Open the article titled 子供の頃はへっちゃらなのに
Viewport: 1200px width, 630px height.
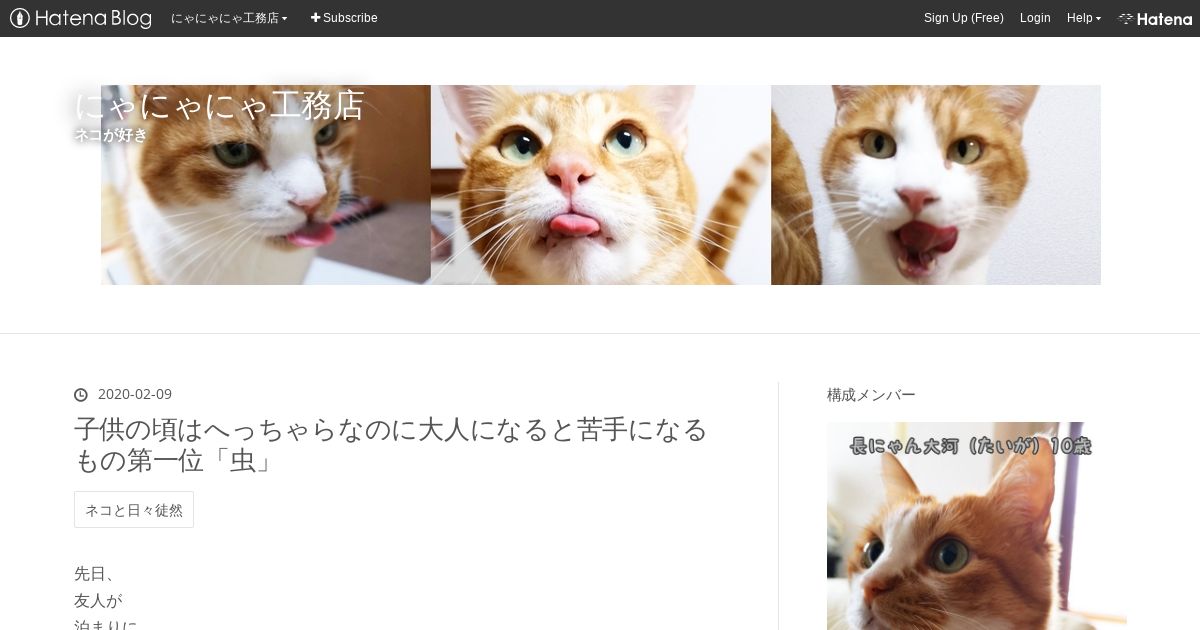click(x=391, y=445)
